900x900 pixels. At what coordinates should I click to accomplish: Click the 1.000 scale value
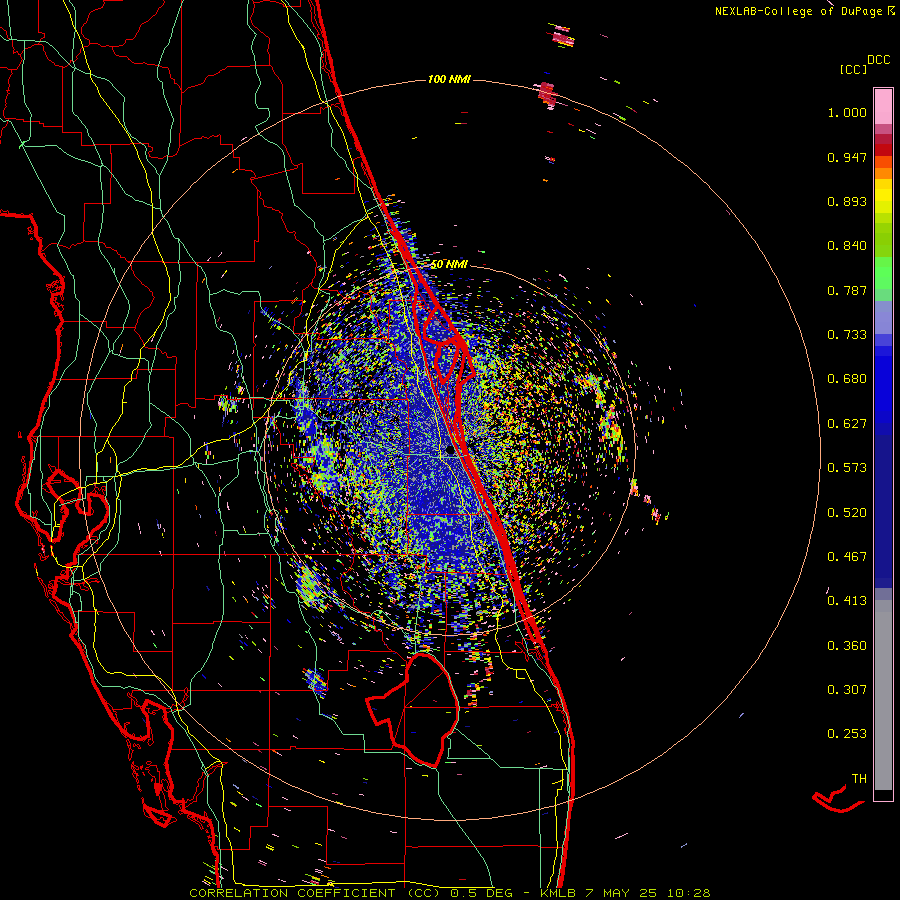click(847, 112)
